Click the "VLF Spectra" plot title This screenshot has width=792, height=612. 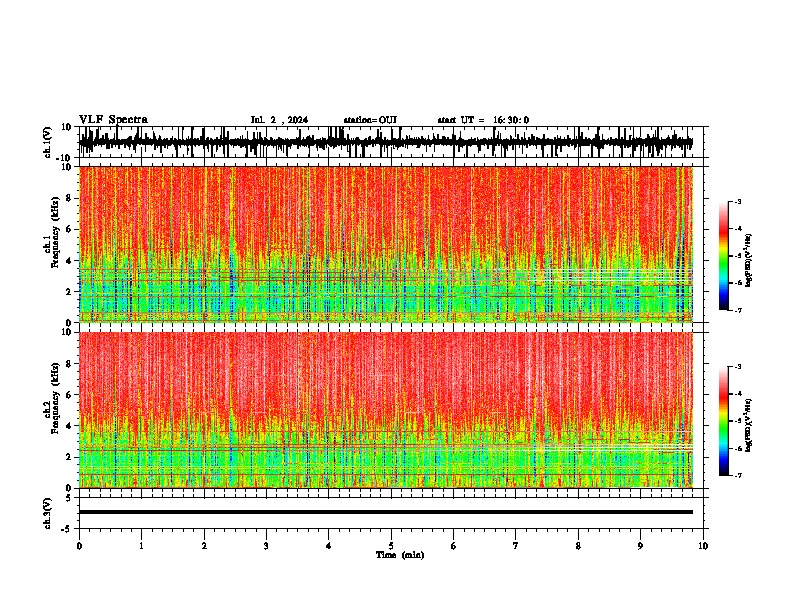[113, 120]
